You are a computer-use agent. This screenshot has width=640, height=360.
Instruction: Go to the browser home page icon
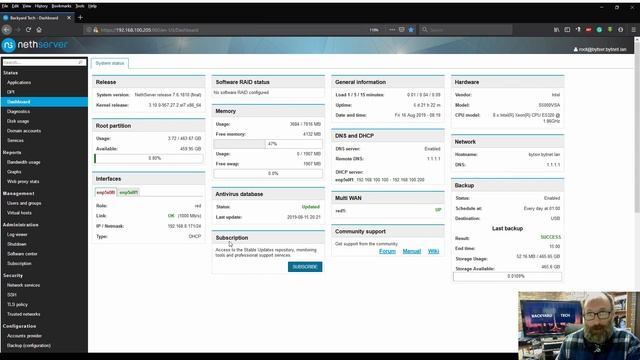tap(39, 30)
